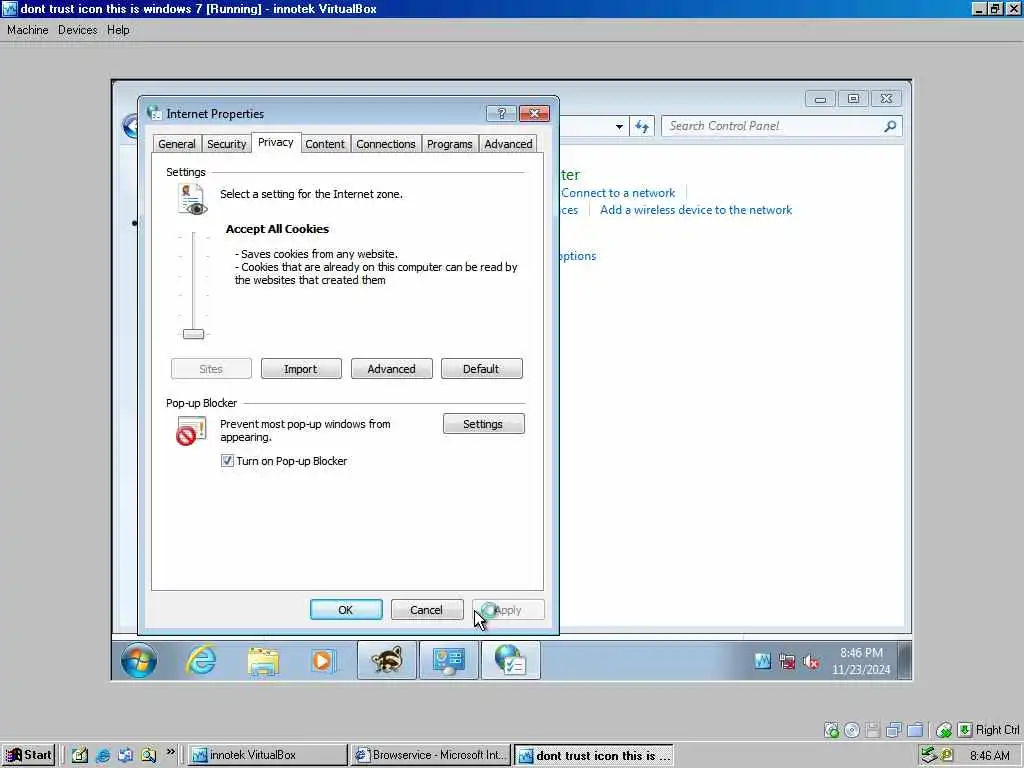Click the privacy level slider thumb
This screenshot has height=768, width=1024.
point(193,334)
